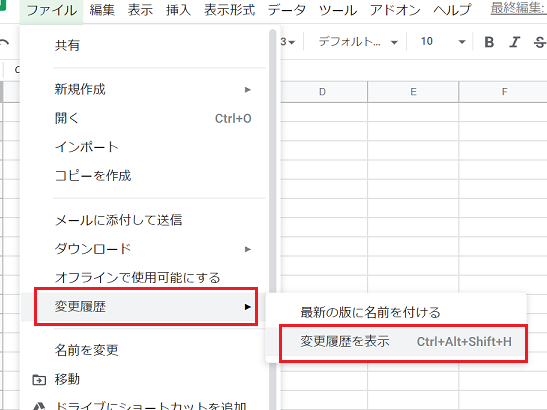
Task: Select メールに添付して送信 entry
Action: pos(145,220)
